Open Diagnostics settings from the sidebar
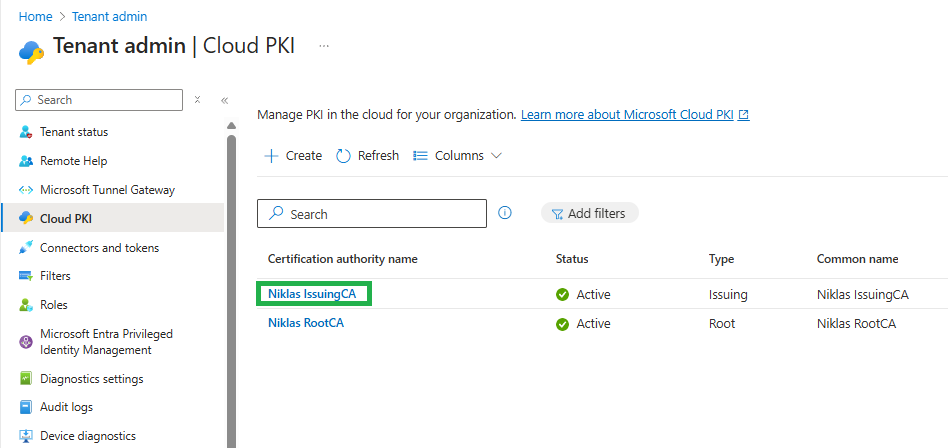This screenshot has width=948, height=448. [91, 379]
